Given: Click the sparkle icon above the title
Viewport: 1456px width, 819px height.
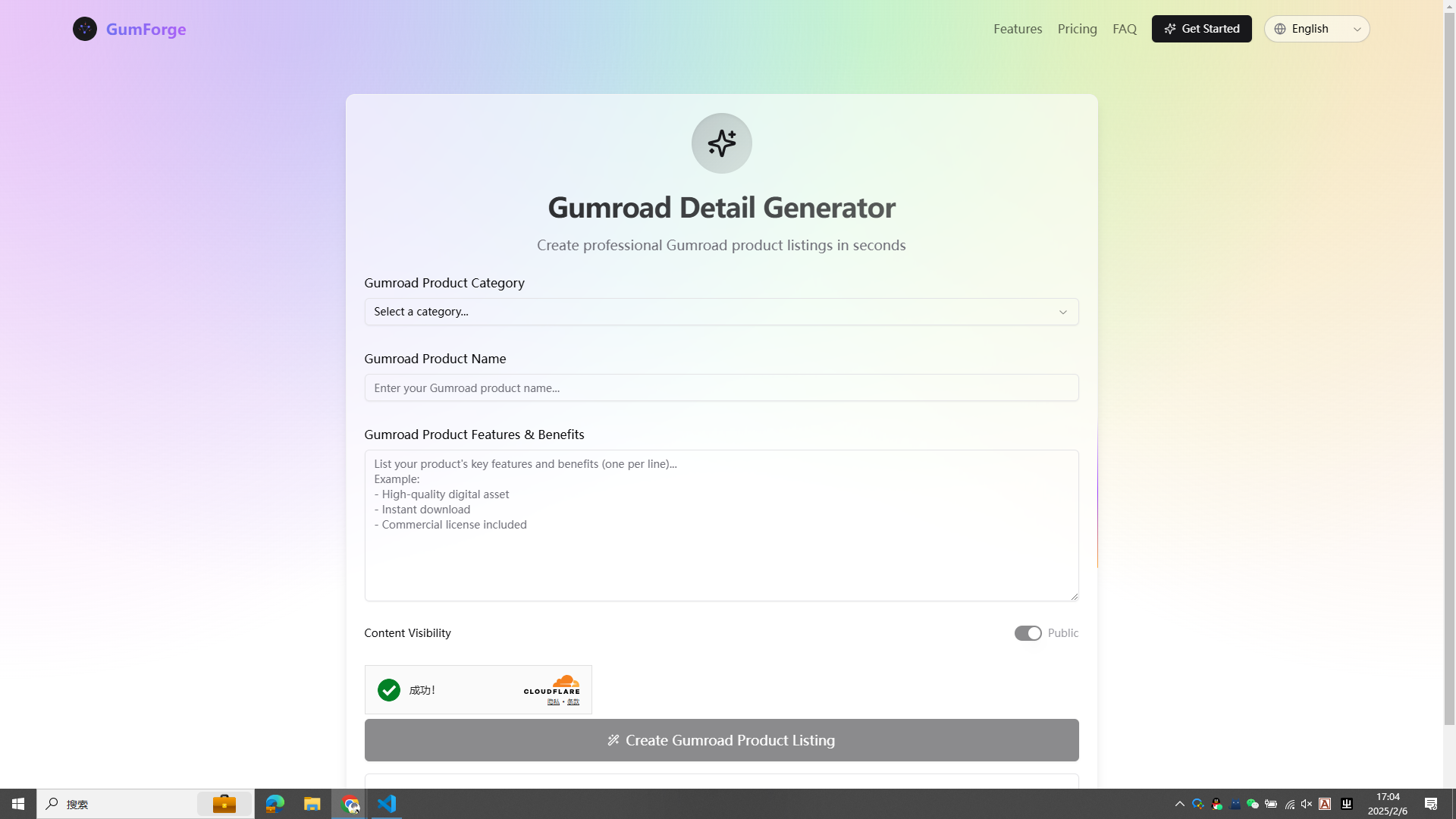Looking at the screenshot, I should click(721, 143).
